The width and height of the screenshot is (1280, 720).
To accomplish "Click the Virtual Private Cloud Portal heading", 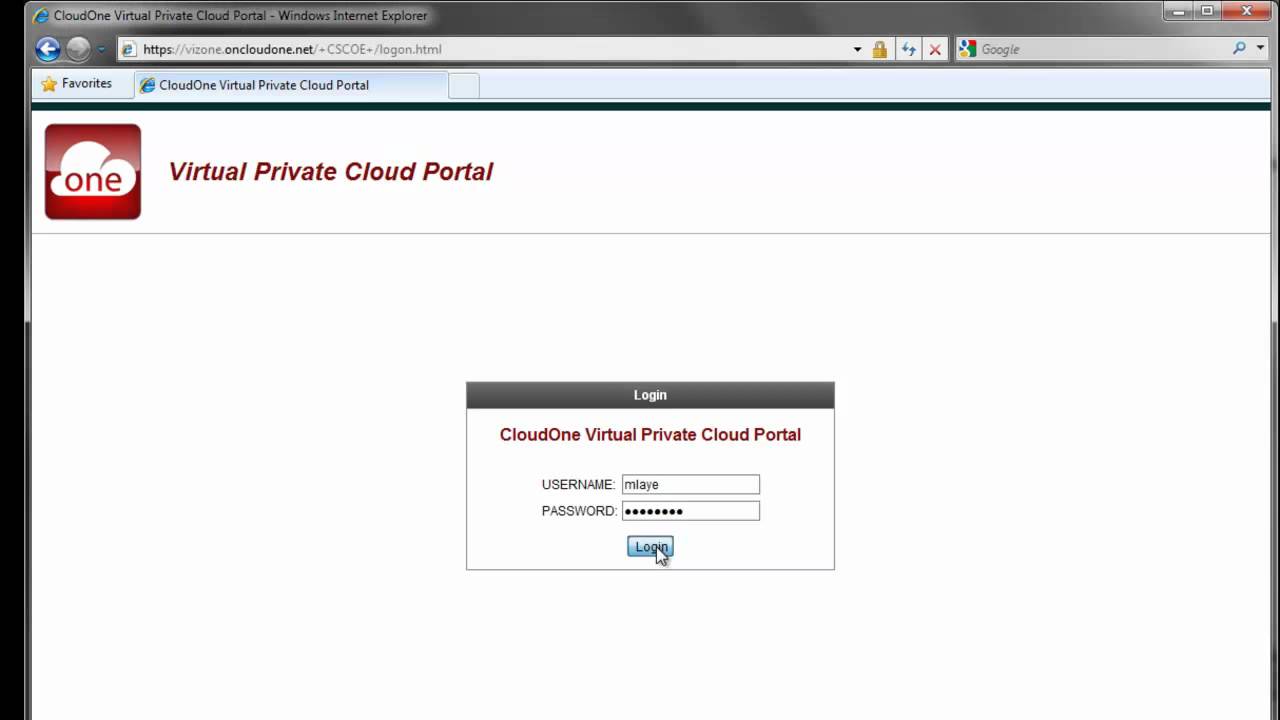I will click(330, 172).
